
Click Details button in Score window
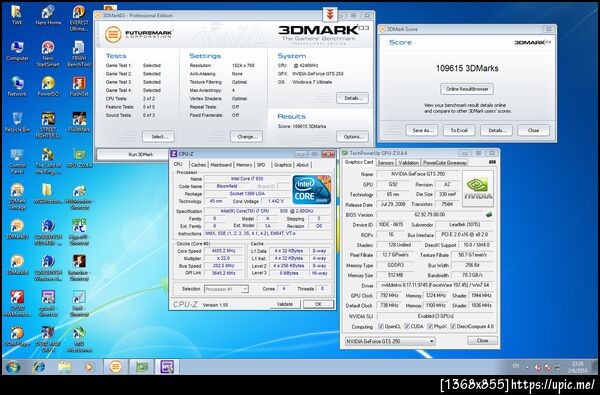tap(496, 130)
